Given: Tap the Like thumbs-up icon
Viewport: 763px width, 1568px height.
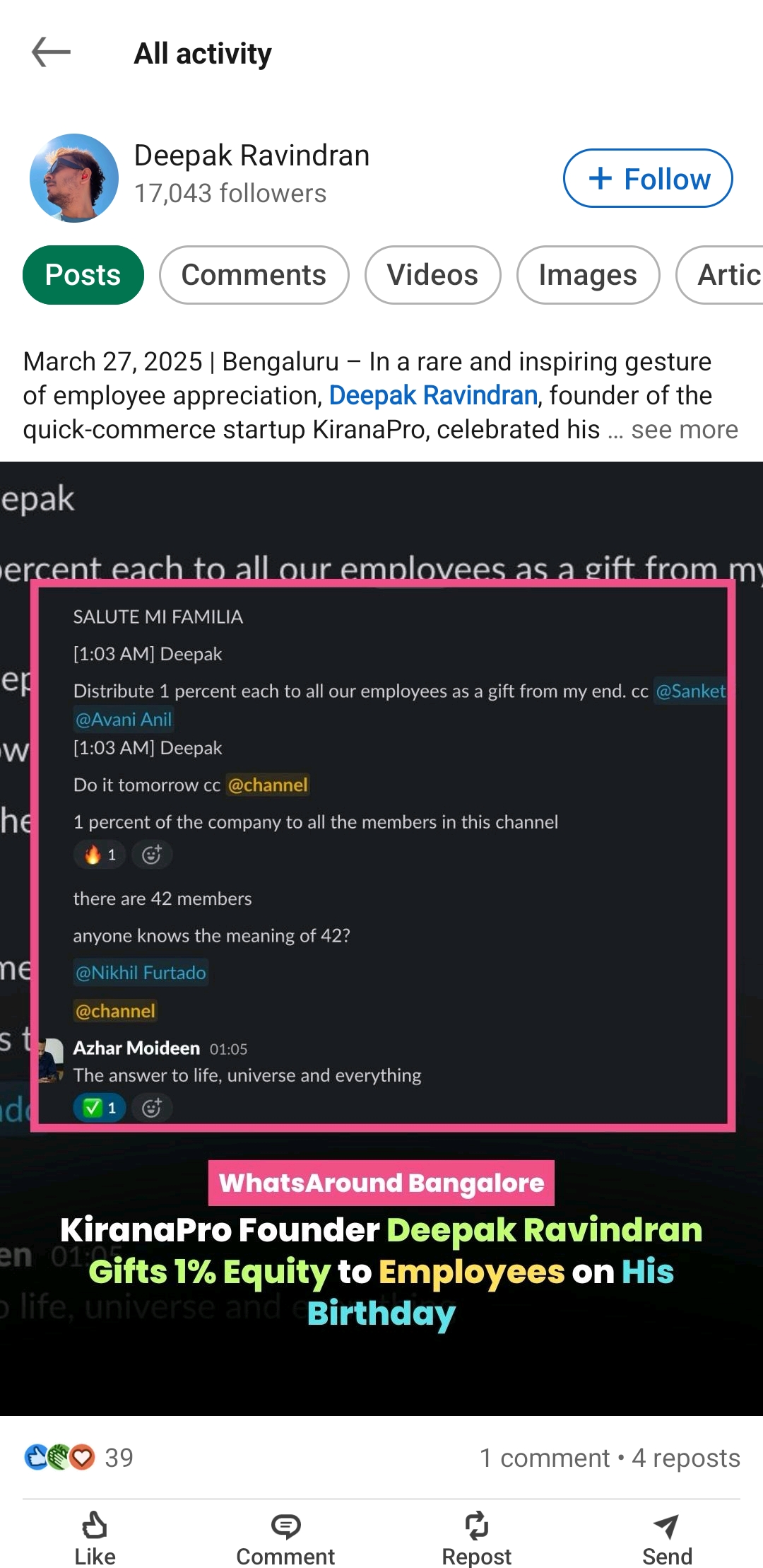Looking at the screenshot, I should pos(95,1525).
